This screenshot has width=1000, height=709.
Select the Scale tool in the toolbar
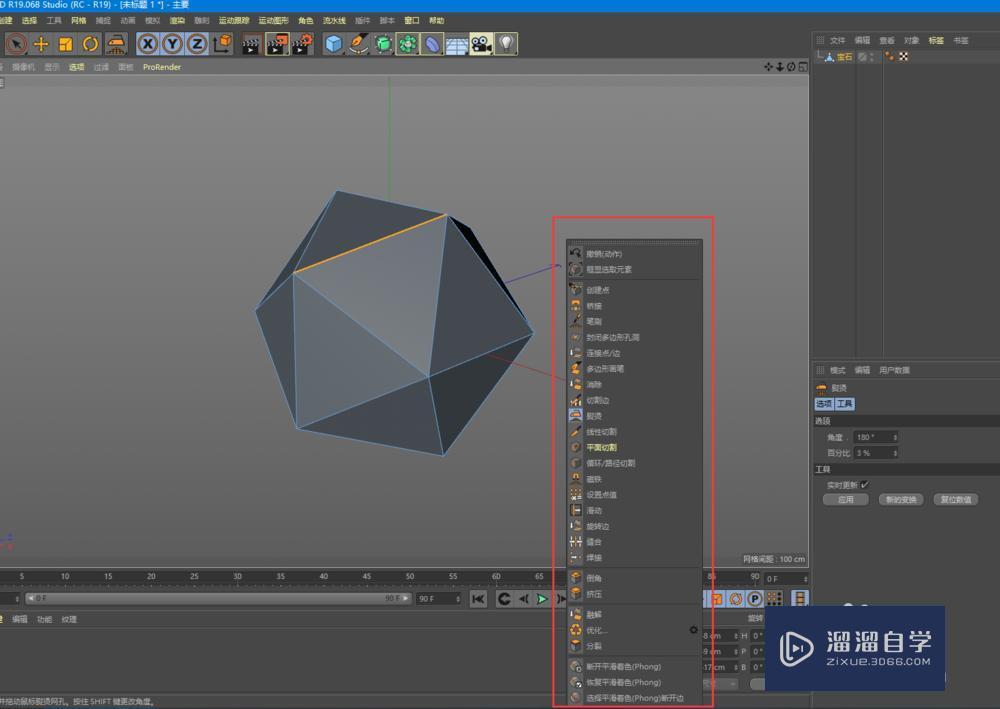coord(65,44)
